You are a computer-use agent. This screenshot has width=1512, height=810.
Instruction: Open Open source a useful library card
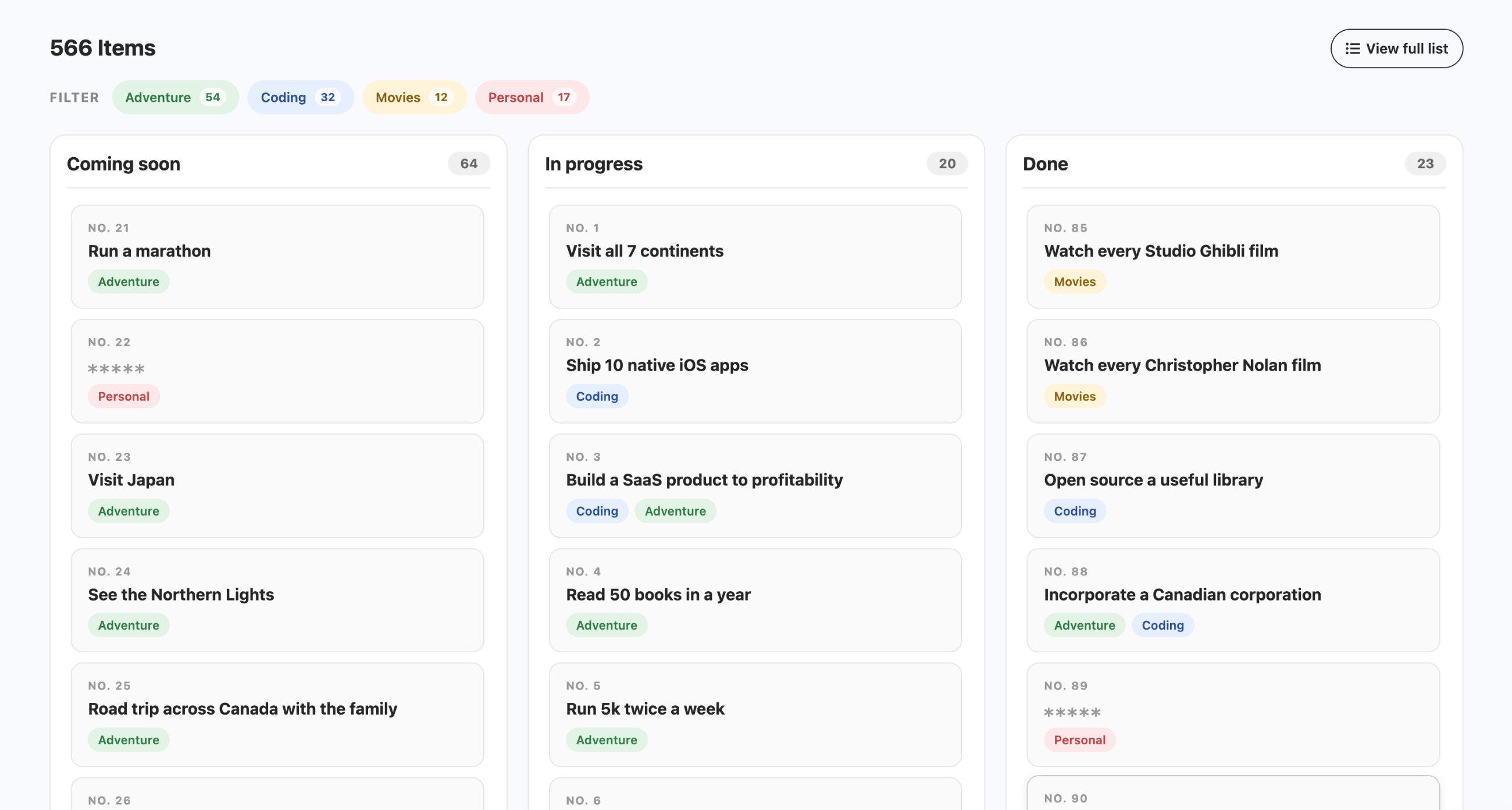1233,485
